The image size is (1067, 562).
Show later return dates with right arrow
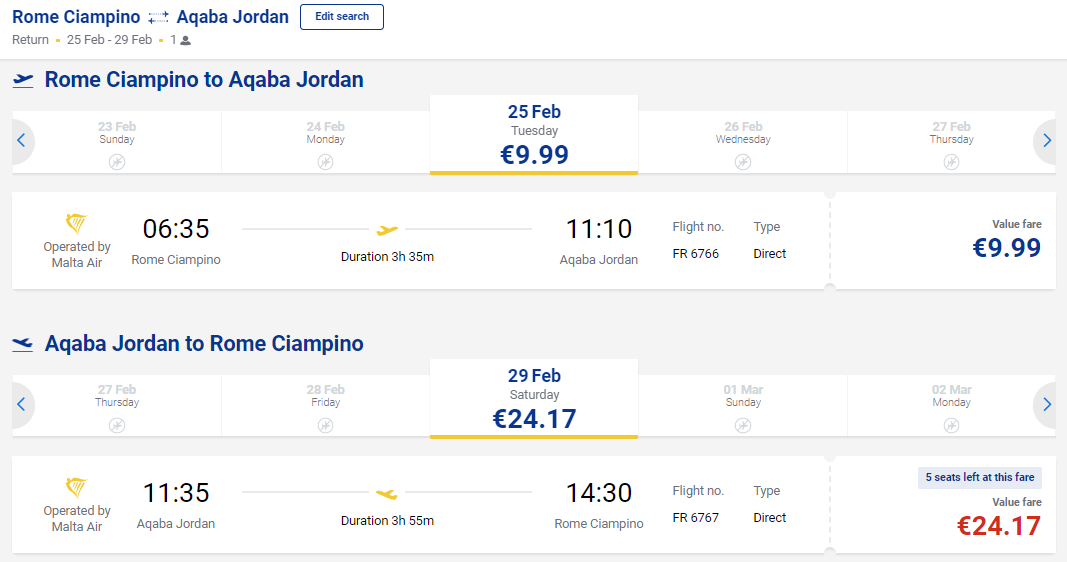(x=1046, y=405)
